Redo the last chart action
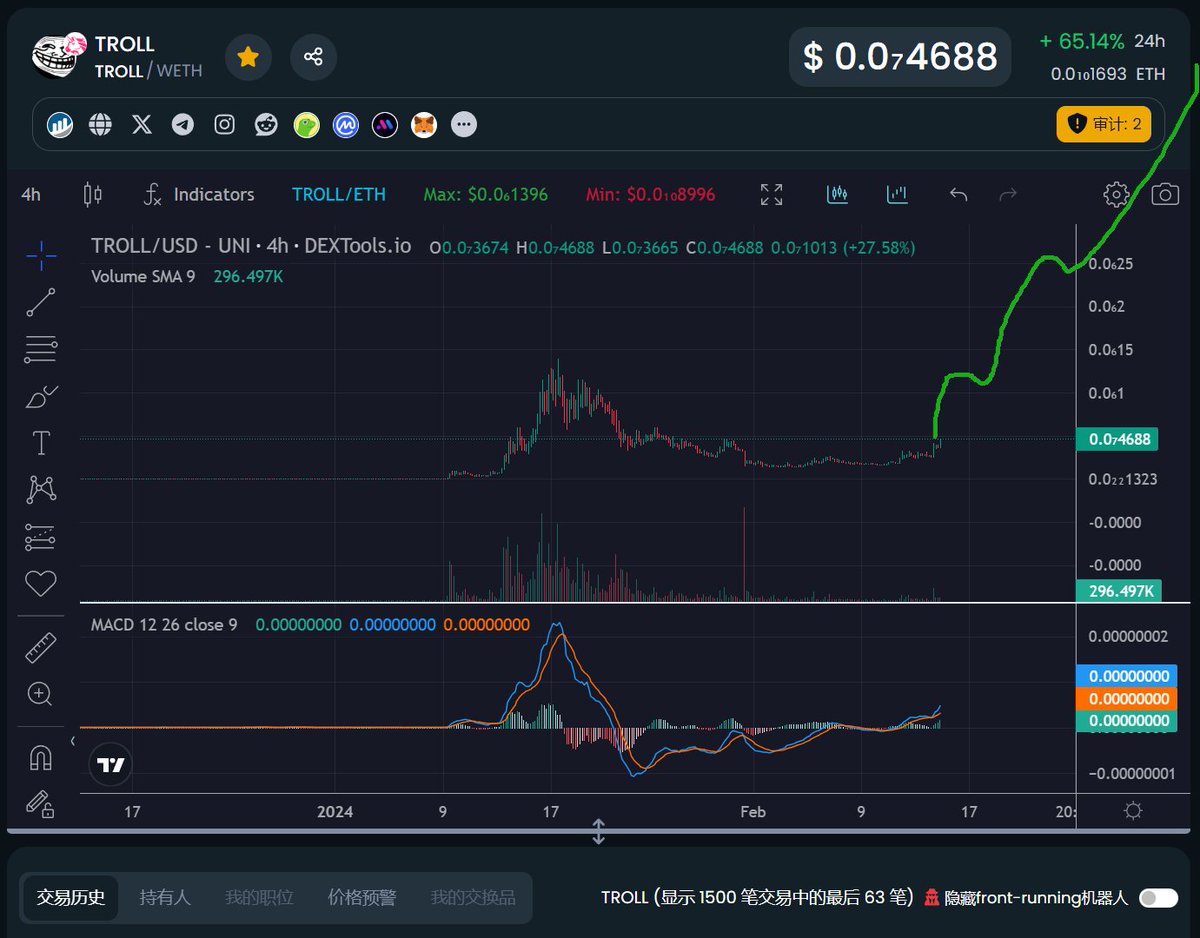The height and width of the screenshot is (938, 1200). tap(1009, 194)
